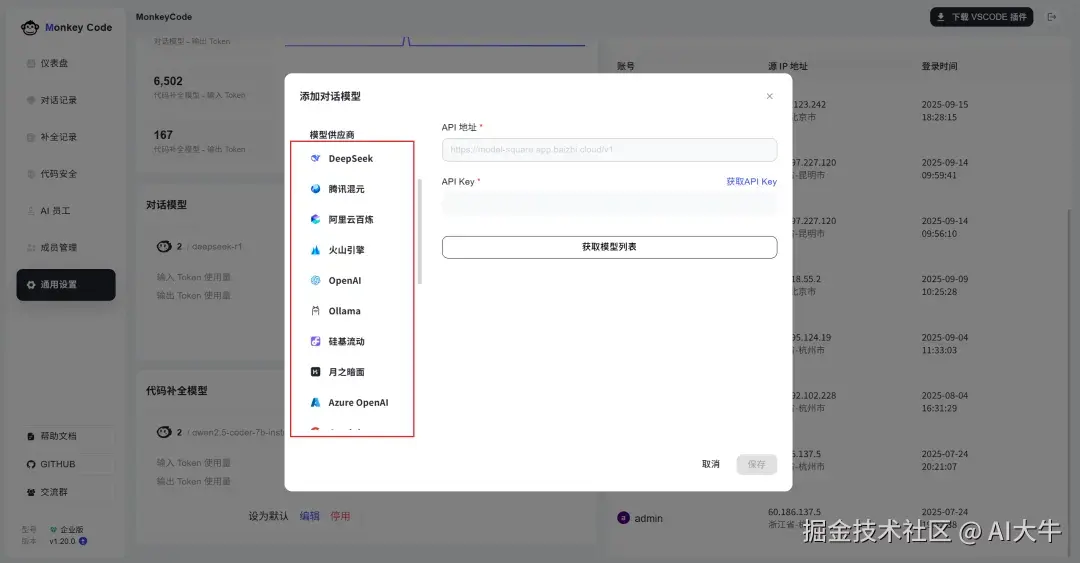Open 仪表盘 menu item
The image size is (1080, 563).
66,63
